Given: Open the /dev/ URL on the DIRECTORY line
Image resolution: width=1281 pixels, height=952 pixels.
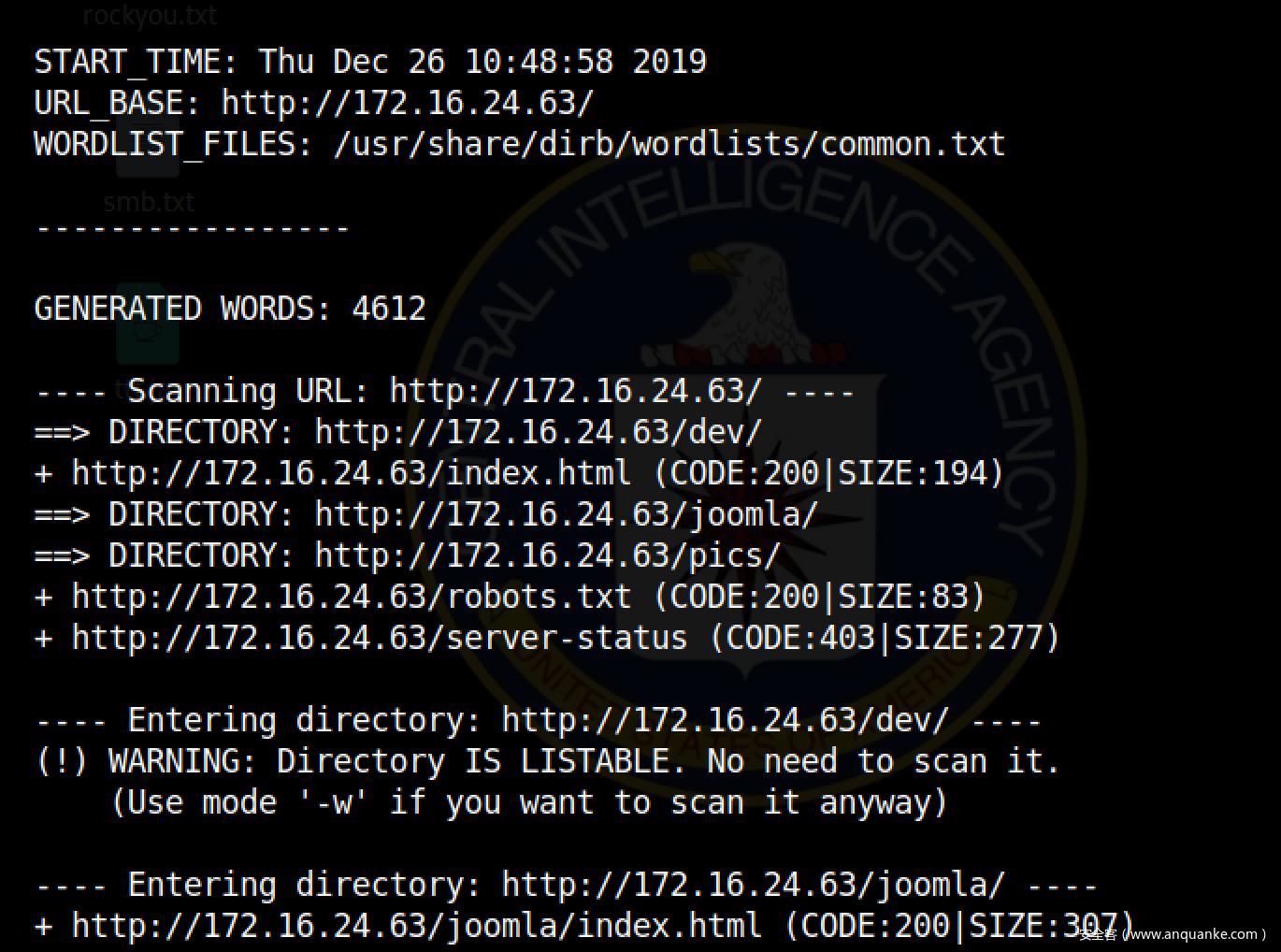Looking at the screenshot, I should [x=538, y=432].
